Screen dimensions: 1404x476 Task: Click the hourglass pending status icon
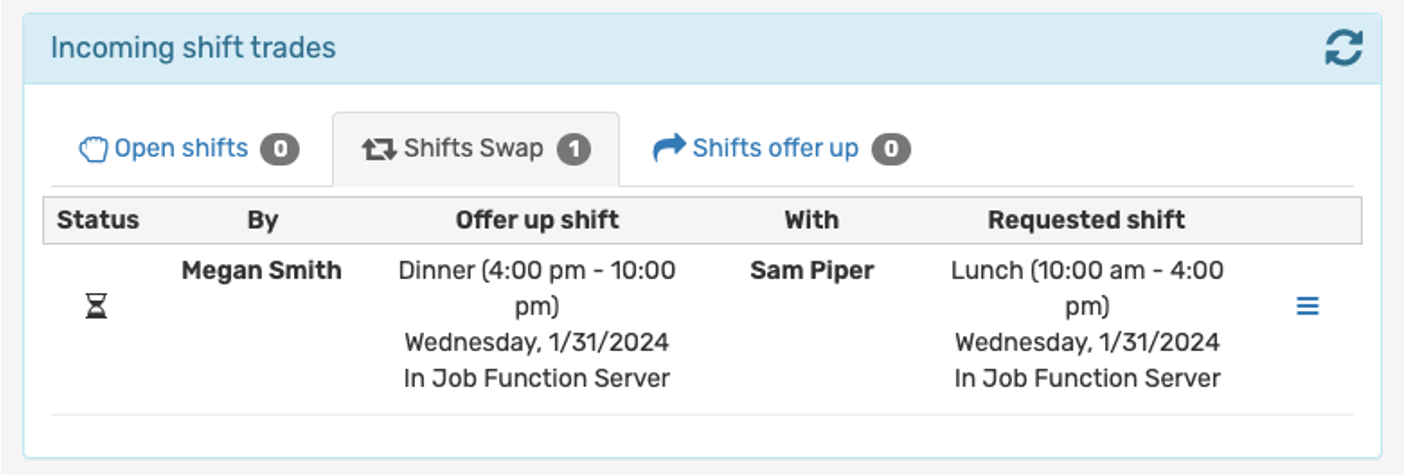[x=96, y=307]
